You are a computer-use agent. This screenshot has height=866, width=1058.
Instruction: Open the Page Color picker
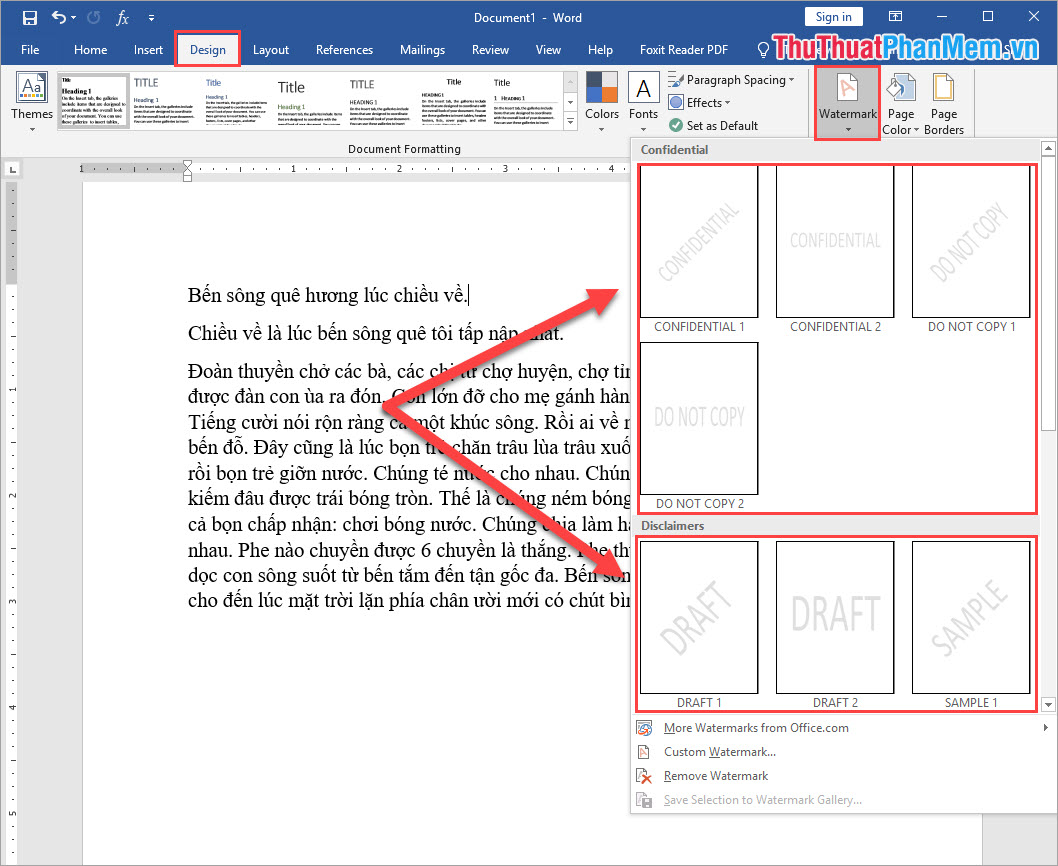[901, 103]
